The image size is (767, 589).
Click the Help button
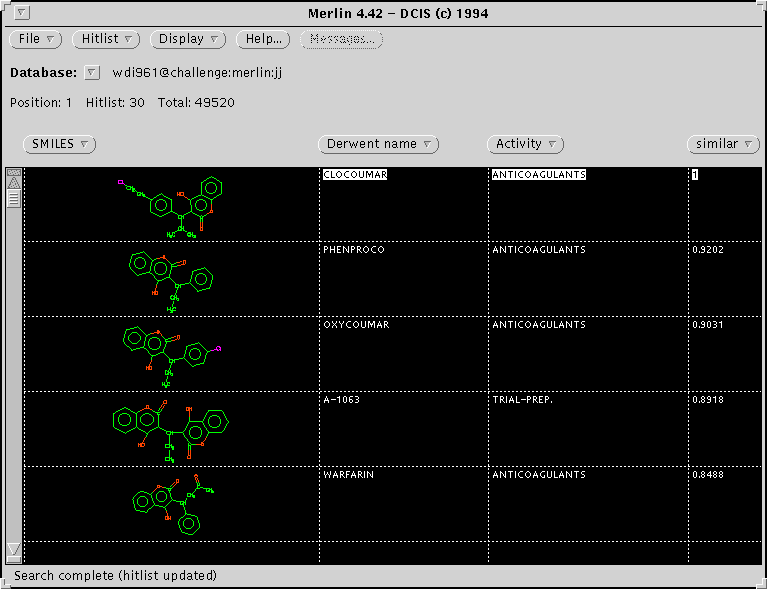263,39
